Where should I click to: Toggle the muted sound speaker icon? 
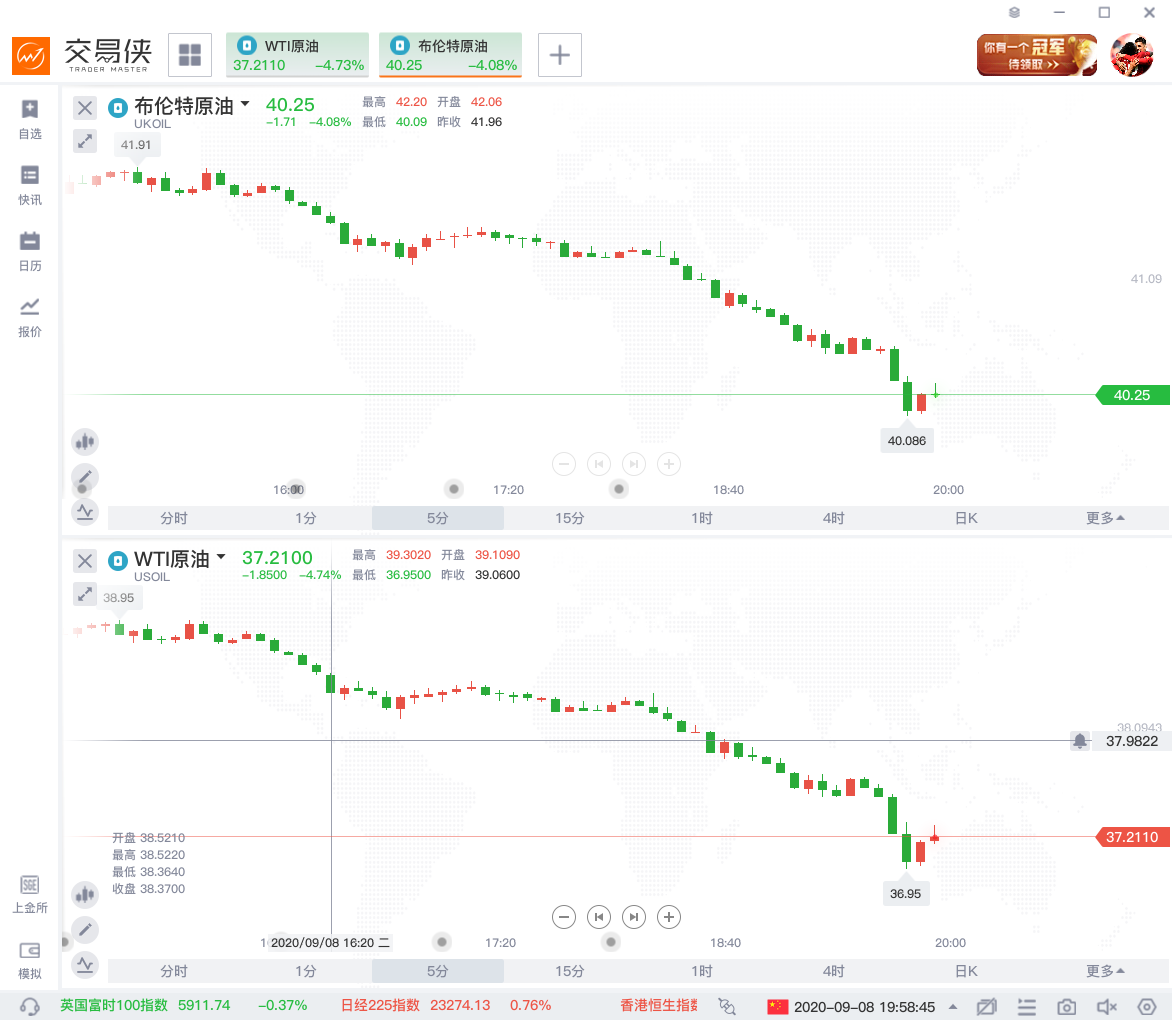coord(1106,1006)
